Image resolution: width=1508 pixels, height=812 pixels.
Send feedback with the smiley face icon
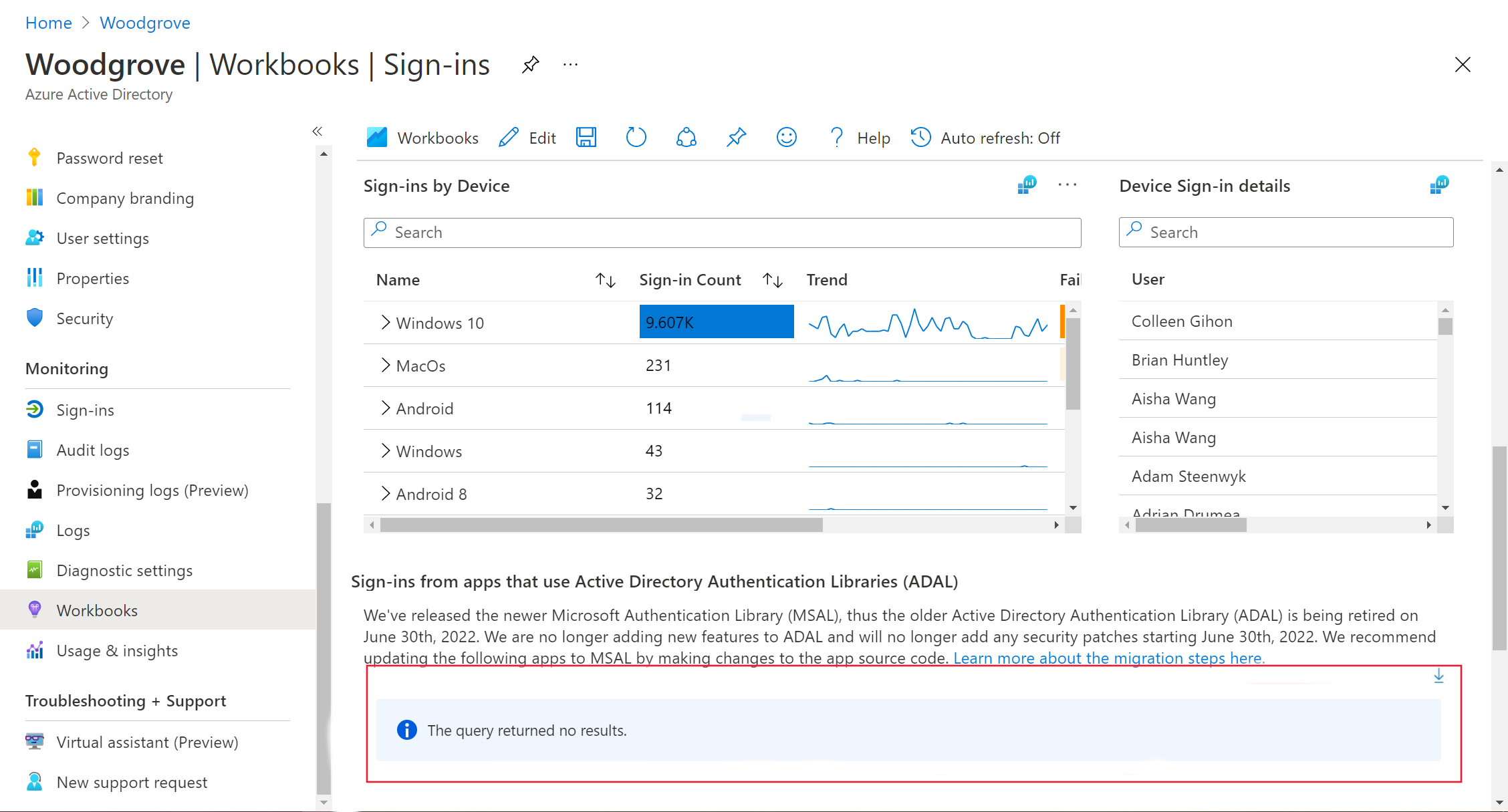point(787,138)
